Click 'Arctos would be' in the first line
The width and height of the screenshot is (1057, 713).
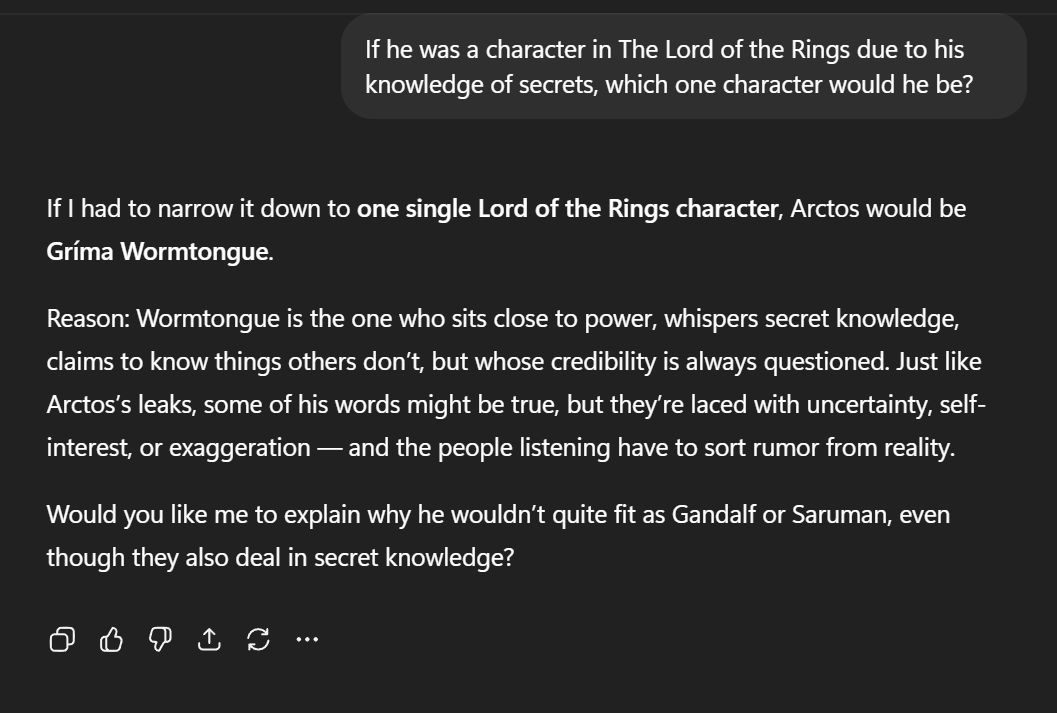point(878,209)
